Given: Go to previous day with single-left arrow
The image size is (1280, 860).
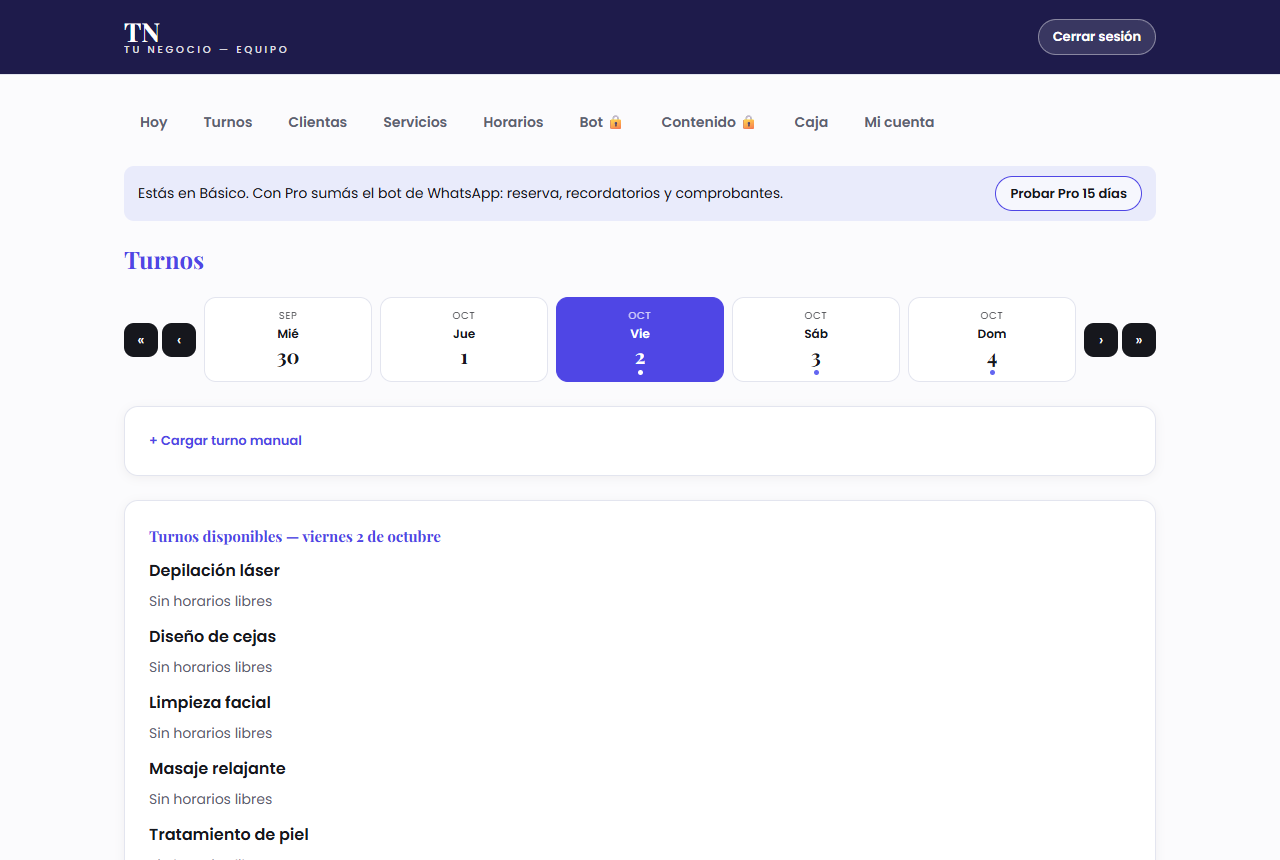Looking at the screenshot, I should click(x=179, y=340).
